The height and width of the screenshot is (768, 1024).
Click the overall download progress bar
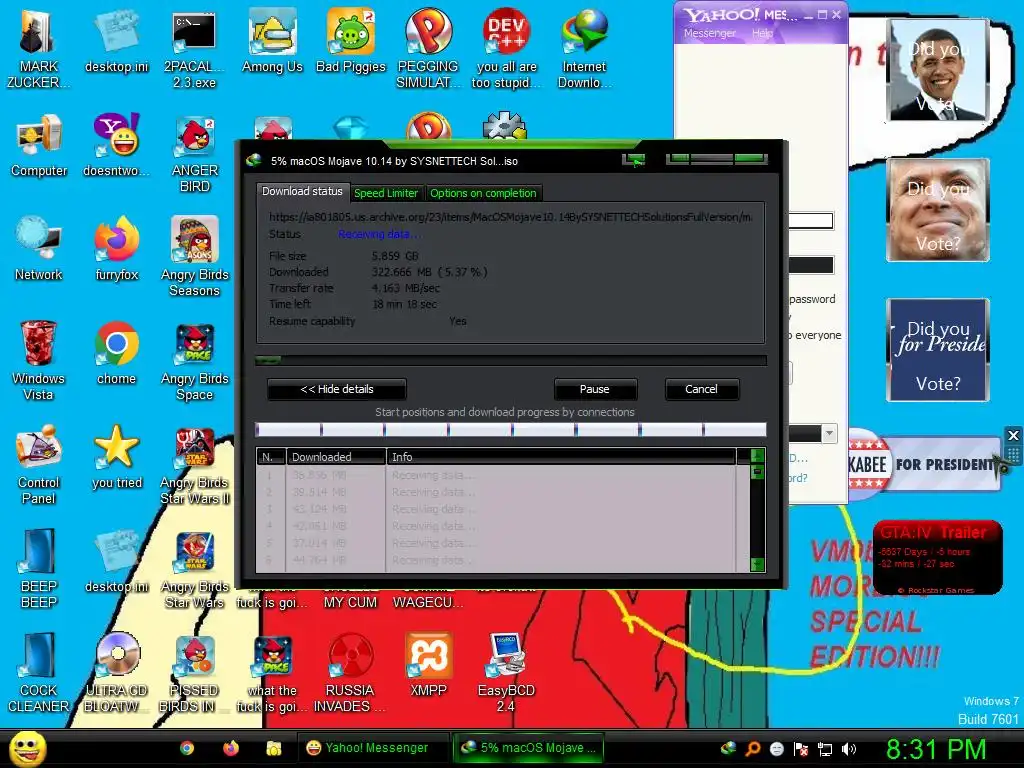pos(511,360)
